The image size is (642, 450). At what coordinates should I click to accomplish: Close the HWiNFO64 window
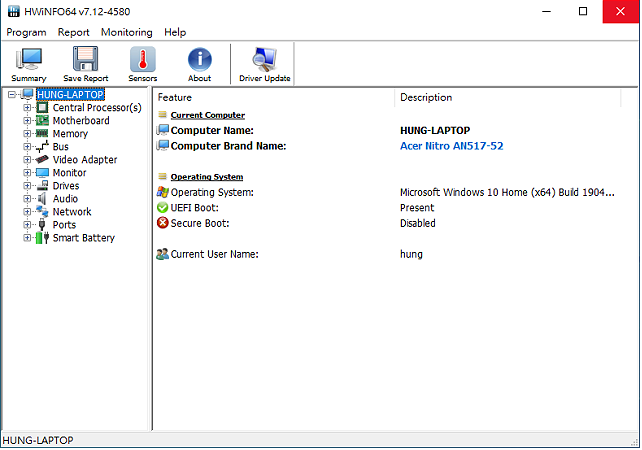620,11
